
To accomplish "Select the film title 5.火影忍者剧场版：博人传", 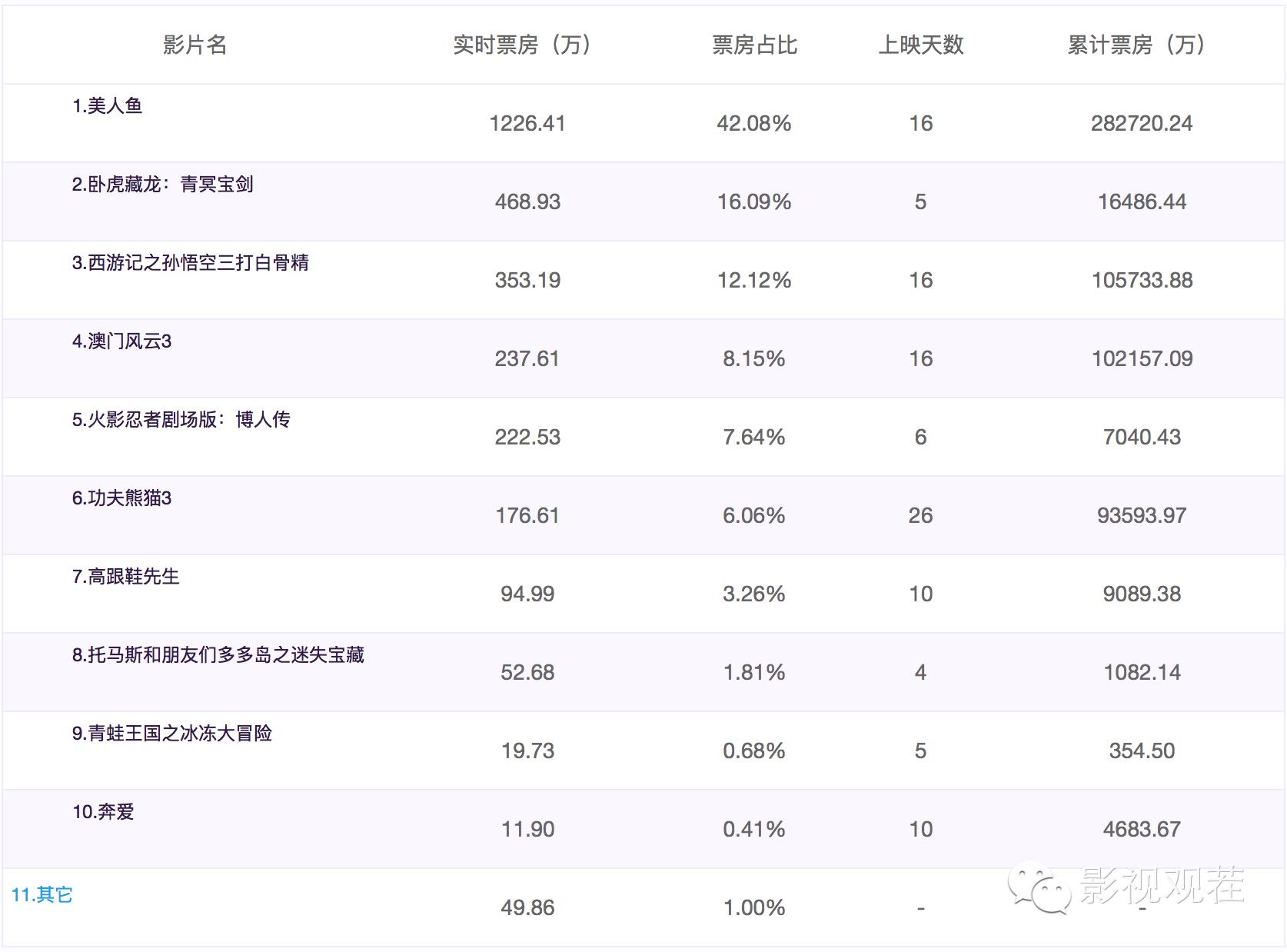I will 181,420.
